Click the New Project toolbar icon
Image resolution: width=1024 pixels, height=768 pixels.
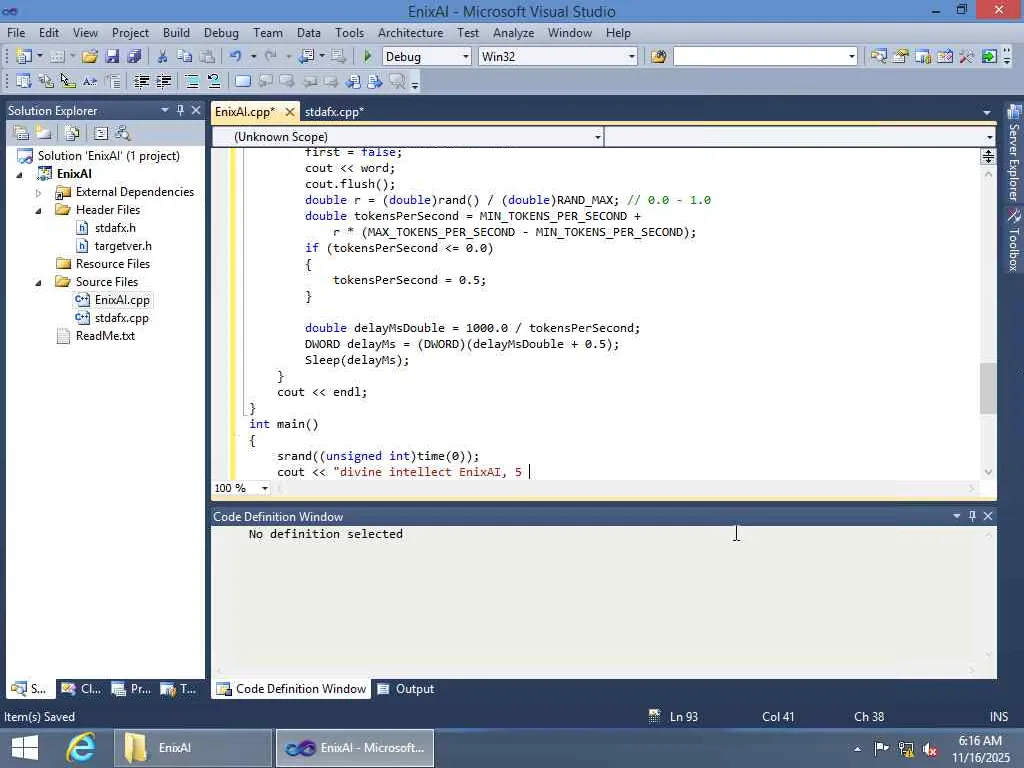tap(24, 57)
